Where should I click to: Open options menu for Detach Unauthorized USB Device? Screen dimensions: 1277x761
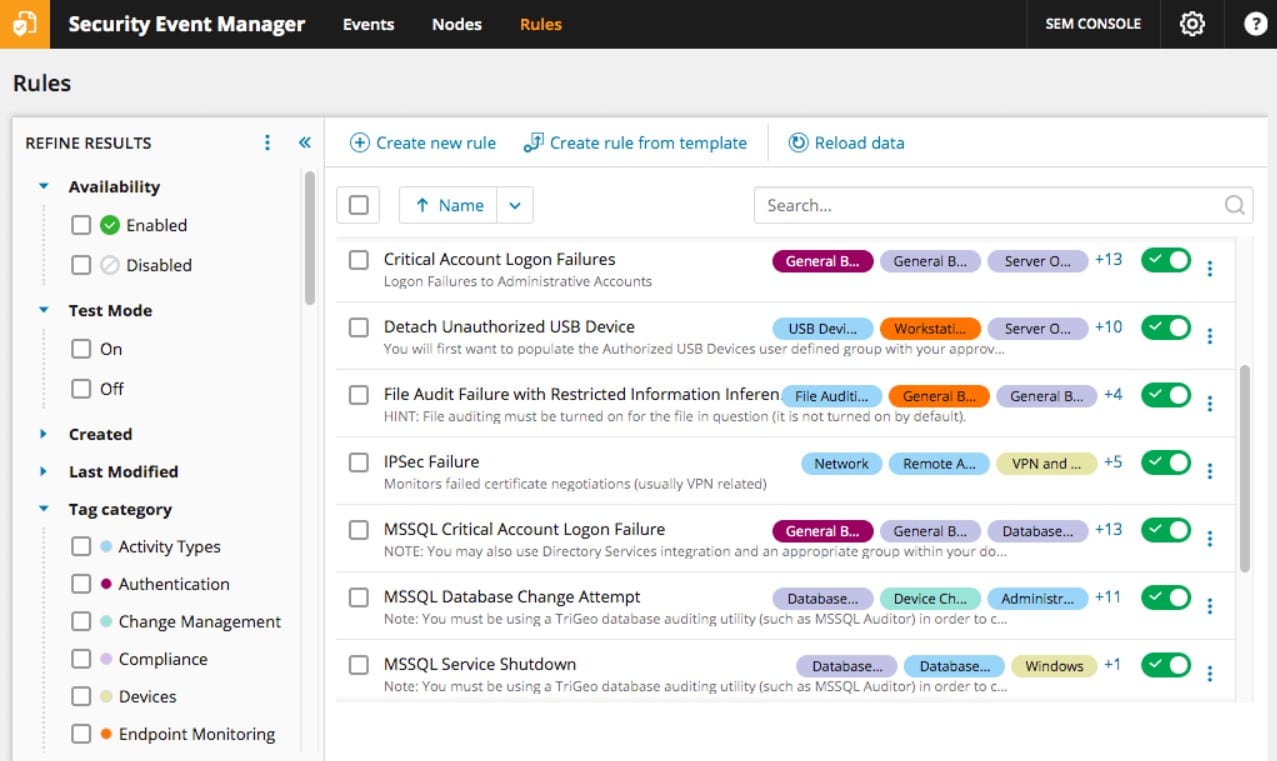(x=1210, y=336)
